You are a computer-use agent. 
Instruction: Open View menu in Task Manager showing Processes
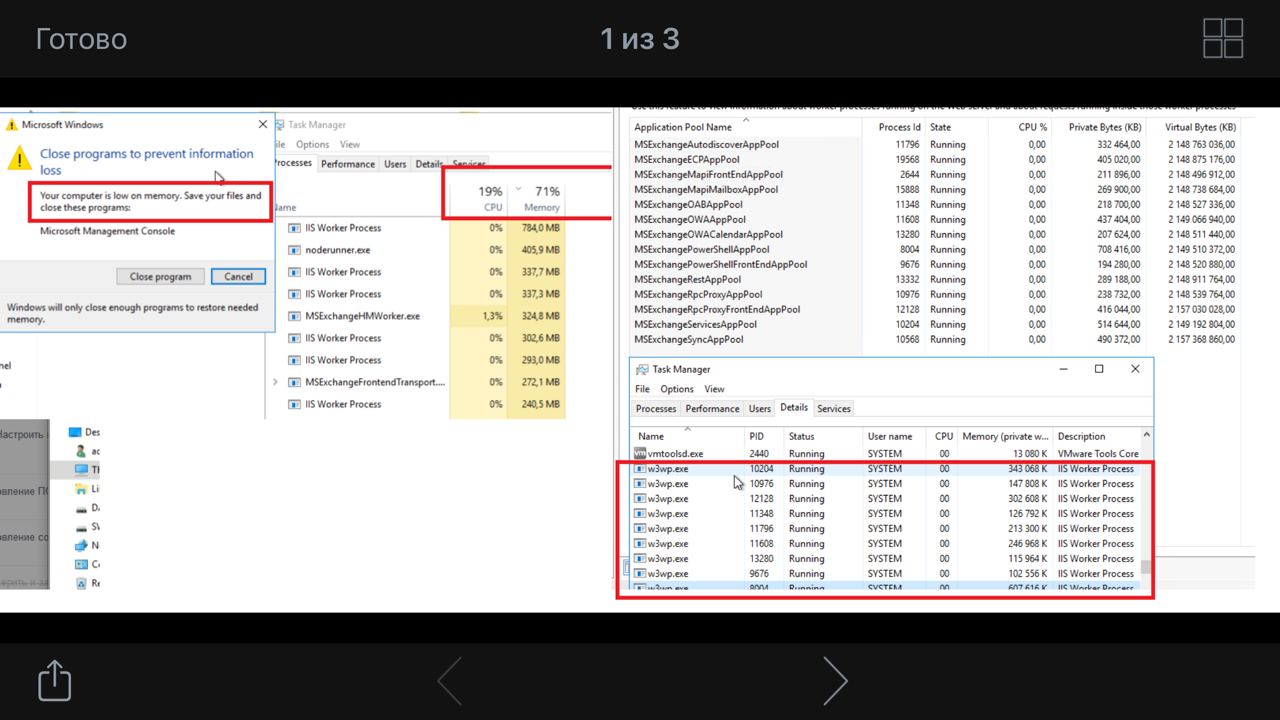point(350,144)
